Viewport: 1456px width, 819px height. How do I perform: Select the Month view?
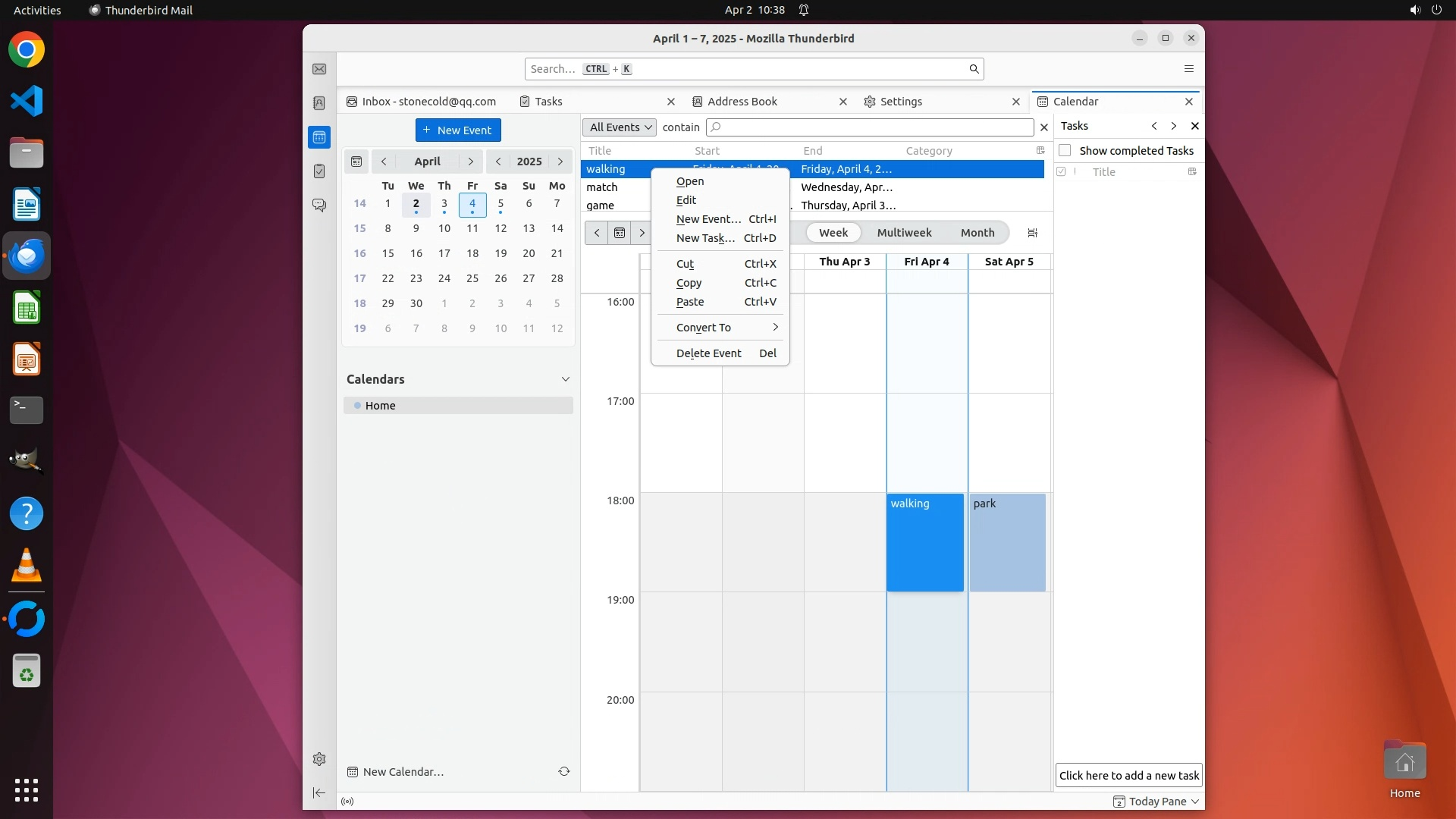tap(977, 233)
